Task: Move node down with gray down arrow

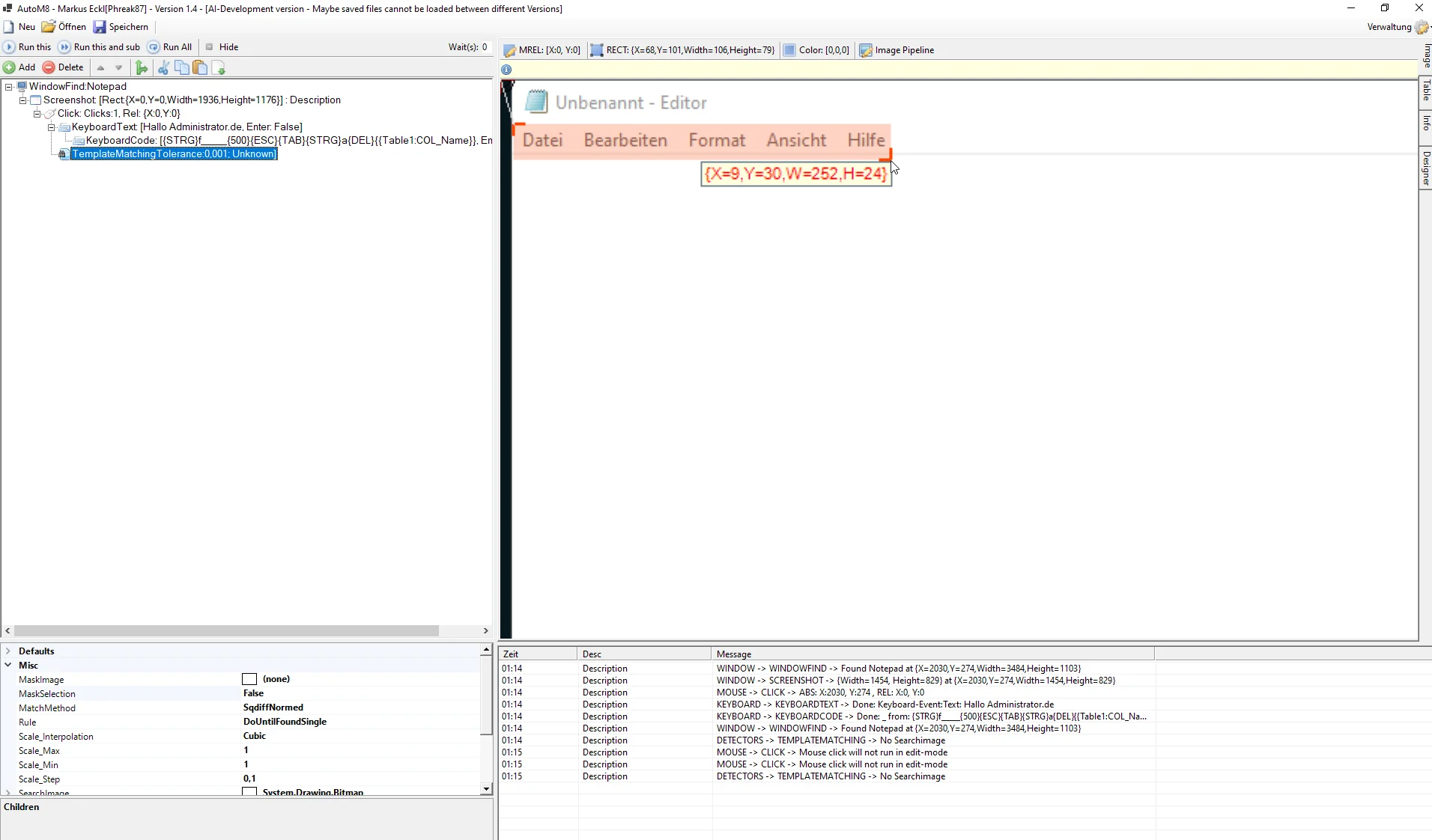Action: (x=118, y=67)
